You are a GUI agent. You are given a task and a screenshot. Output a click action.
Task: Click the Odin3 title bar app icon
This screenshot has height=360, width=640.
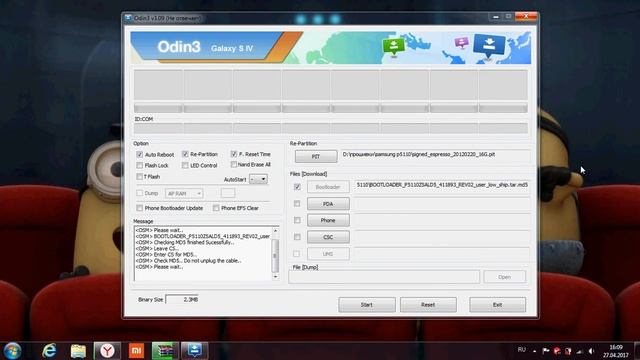click(128, 18)
